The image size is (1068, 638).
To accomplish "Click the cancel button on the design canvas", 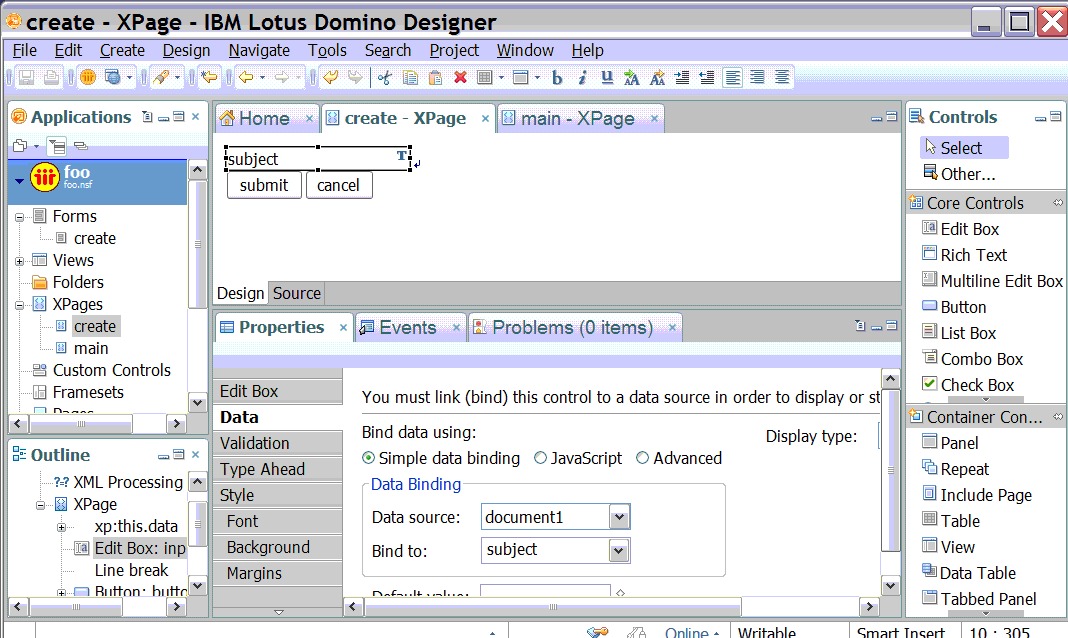I will tap(339, 185).
